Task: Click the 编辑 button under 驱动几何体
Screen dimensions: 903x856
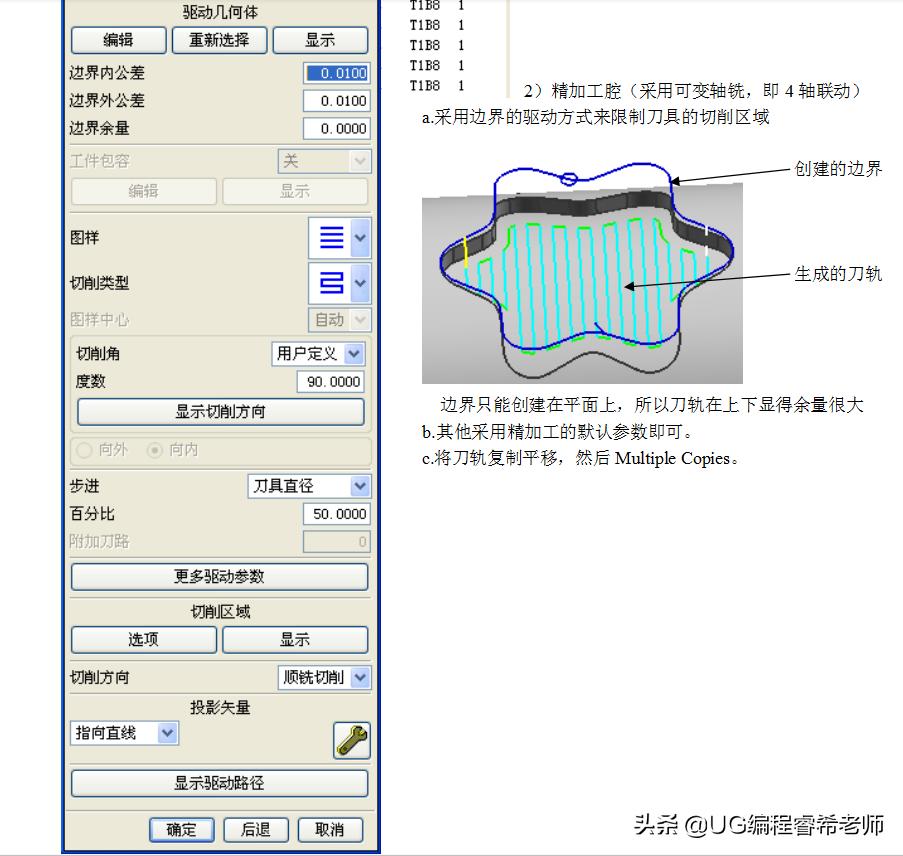Action: (x=117, y=40)
